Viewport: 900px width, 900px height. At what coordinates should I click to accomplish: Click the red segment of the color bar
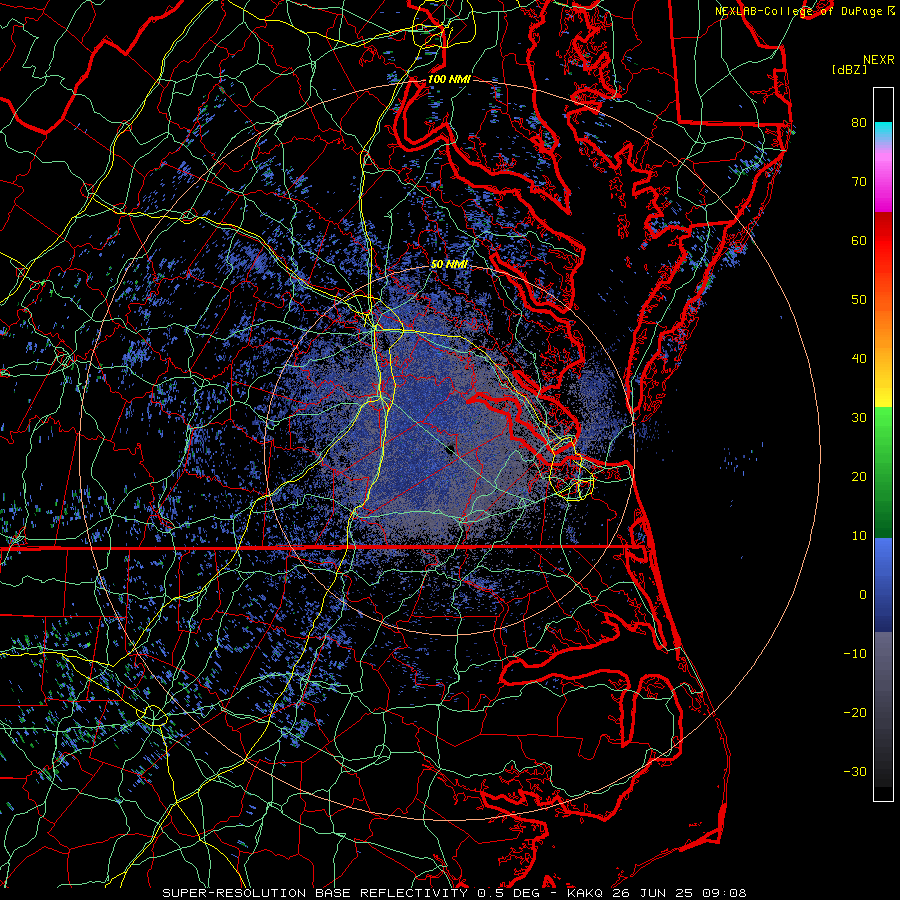point(883,241)
